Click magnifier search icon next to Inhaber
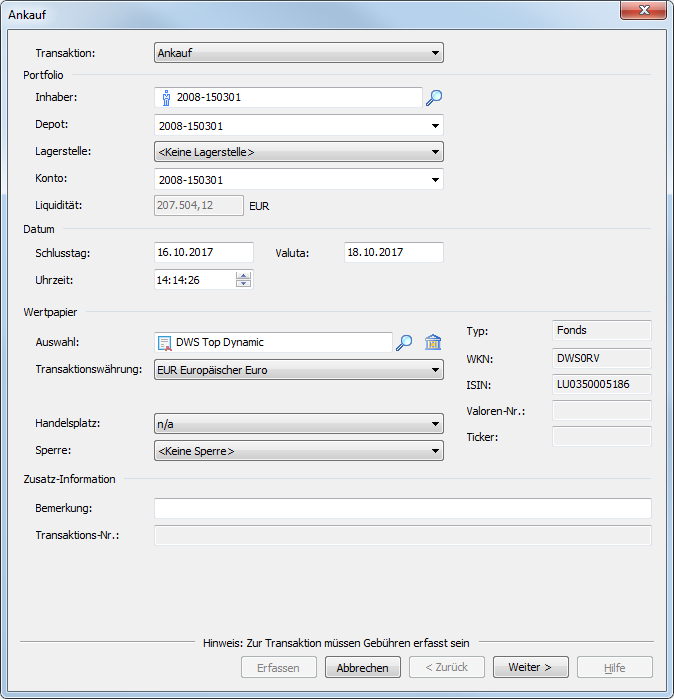The height and width of the screenshot is (699, 674). pyautogui.click(x=434, y=98)
